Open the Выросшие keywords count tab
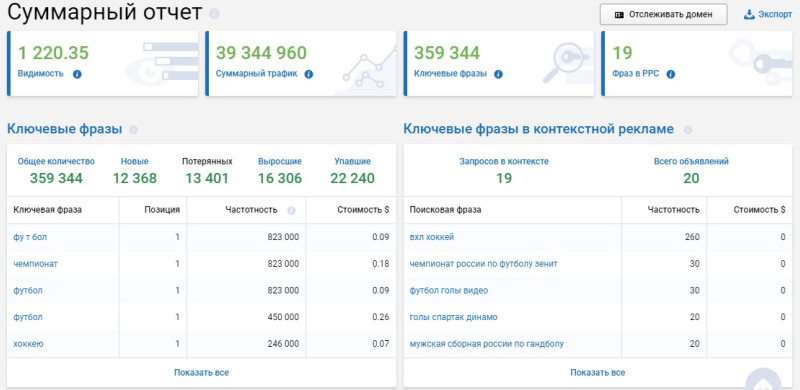Image resolution: width=800 pixels, height=390 pixels. tap(280, 170)
